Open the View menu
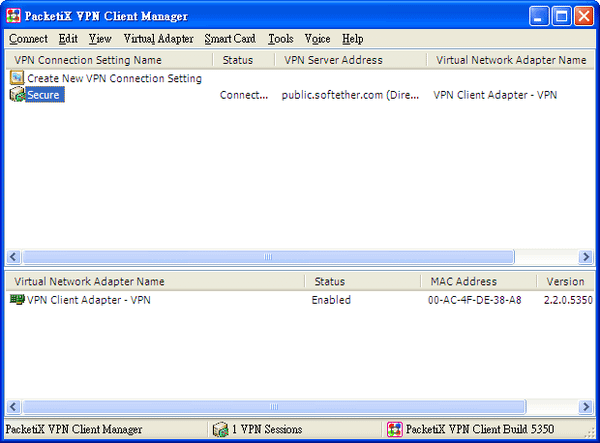The width and height of the screenshot is (600, 443). (x=100, y=39)
